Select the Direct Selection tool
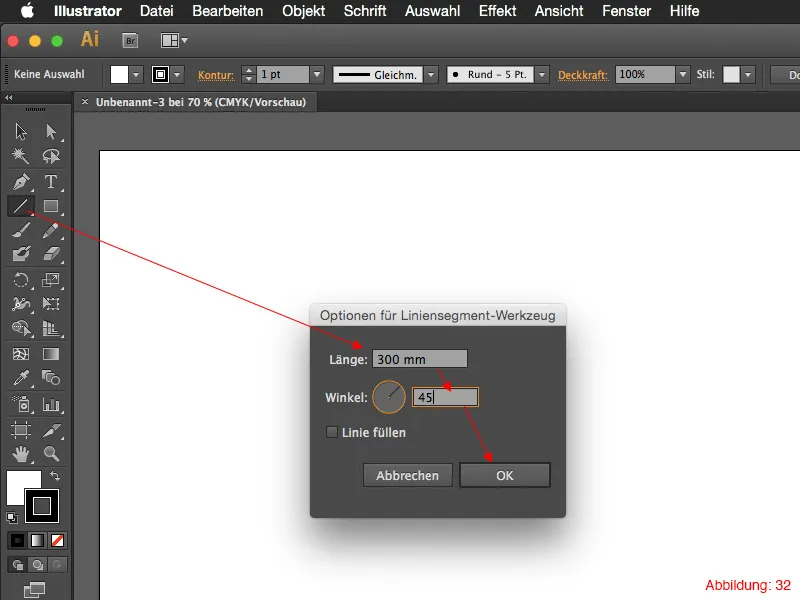The height and width of the screenshot is (600, 800). (51, 132)
